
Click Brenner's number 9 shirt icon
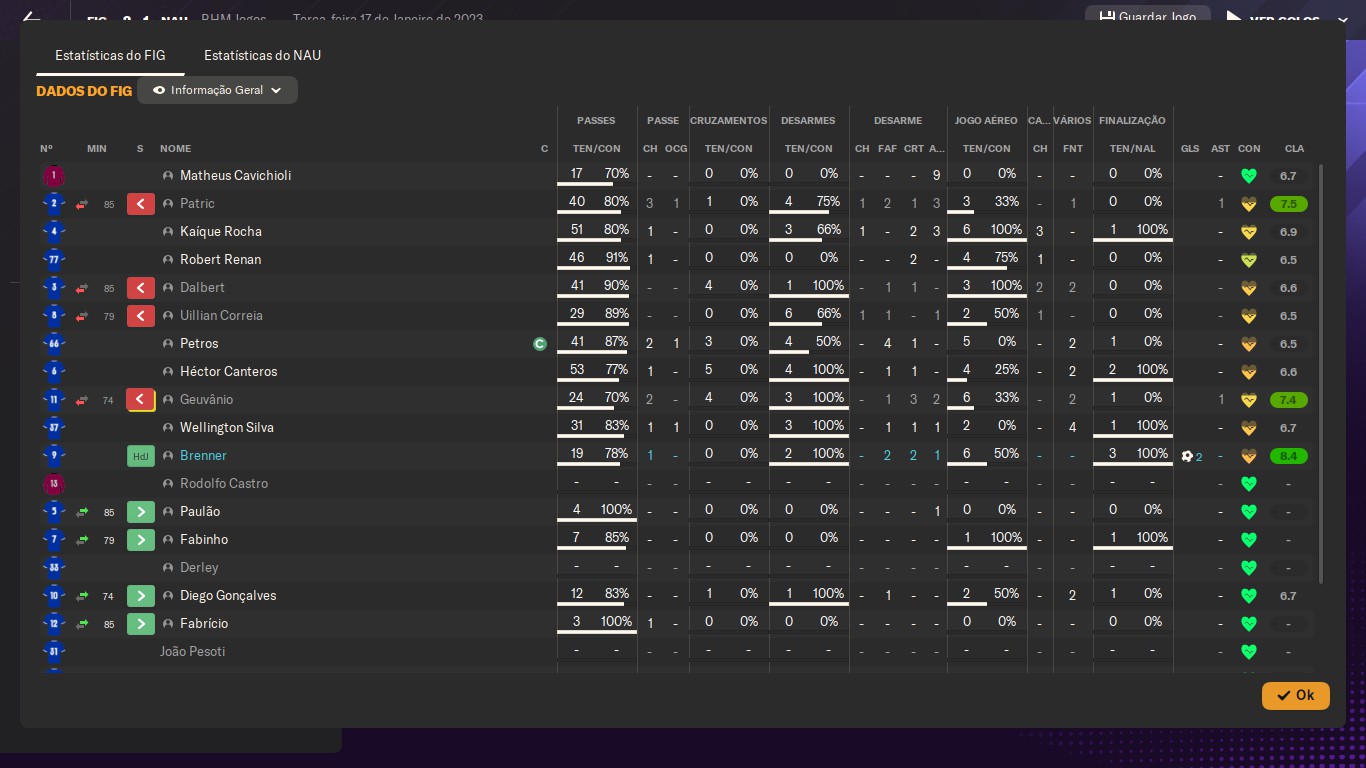(x=54, y=456)
